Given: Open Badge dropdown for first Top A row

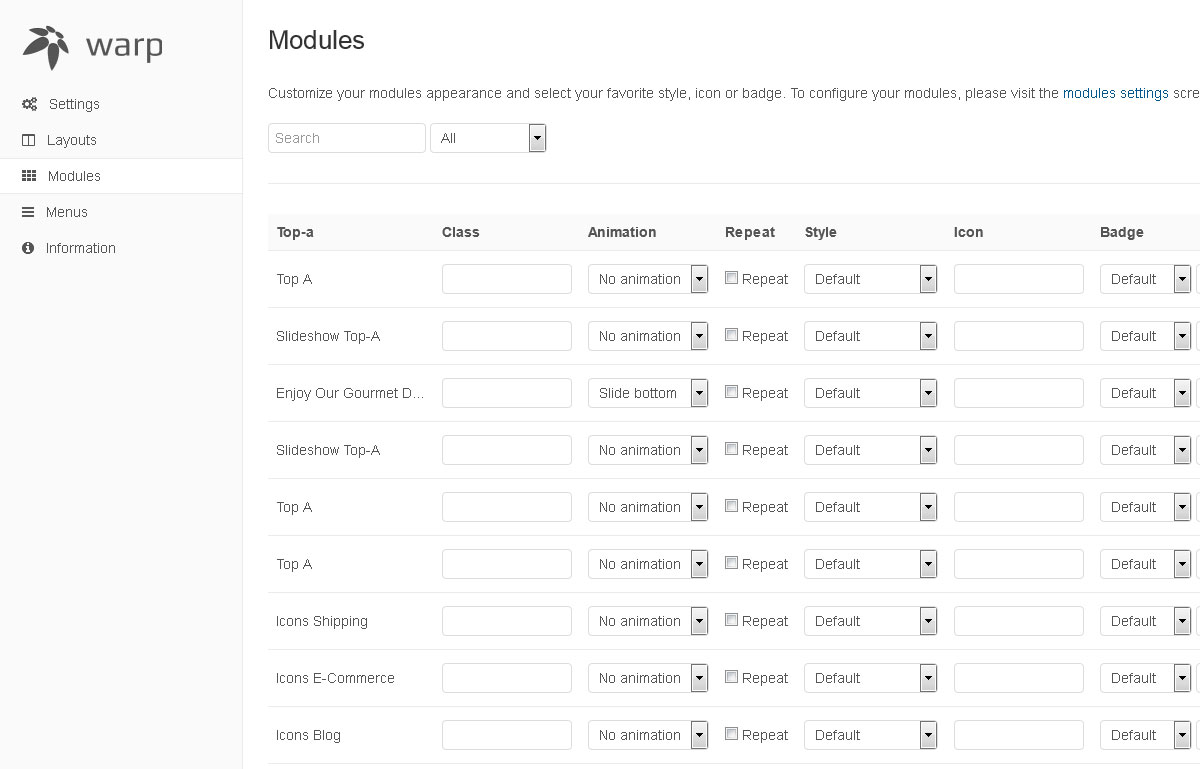Looking at the screenshot, I should tap(1145, 279).
